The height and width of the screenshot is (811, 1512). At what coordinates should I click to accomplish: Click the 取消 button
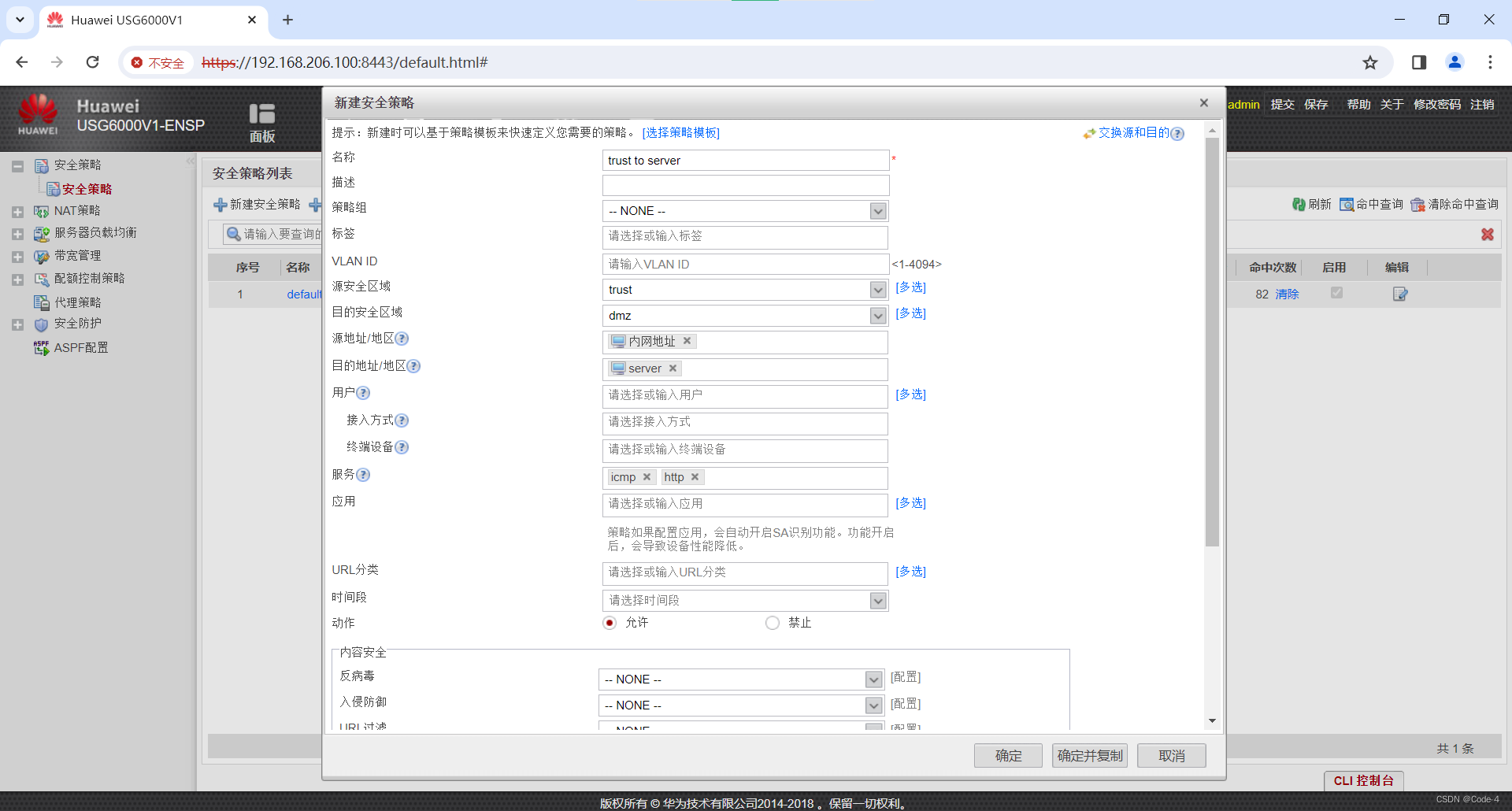(x=1172, y=756)
